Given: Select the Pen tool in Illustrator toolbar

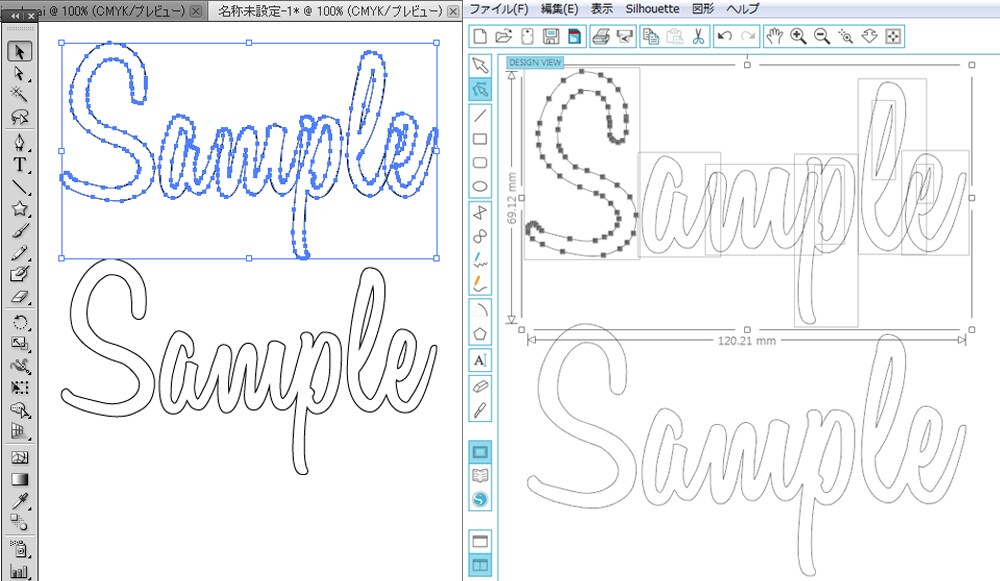Looking at the screenshot, I should tap(20, 141).
